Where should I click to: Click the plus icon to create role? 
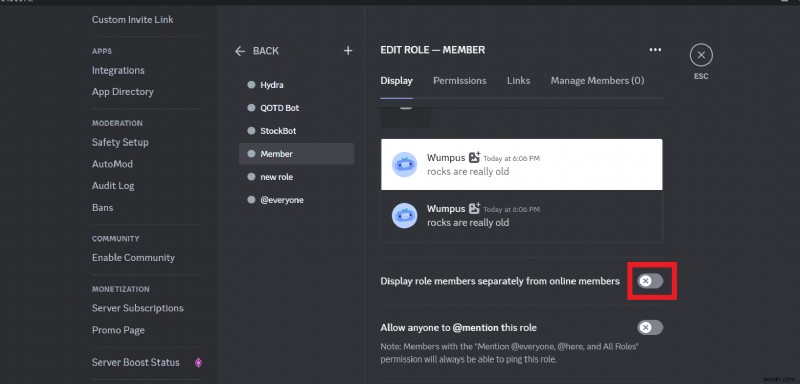348,50
